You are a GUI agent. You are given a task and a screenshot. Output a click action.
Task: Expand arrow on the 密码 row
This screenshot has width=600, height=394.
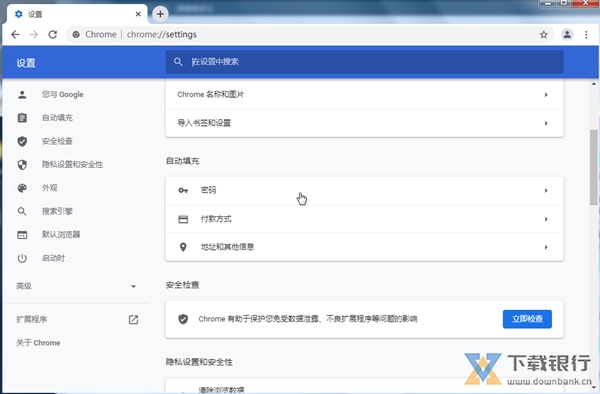(x=546, y=190)
